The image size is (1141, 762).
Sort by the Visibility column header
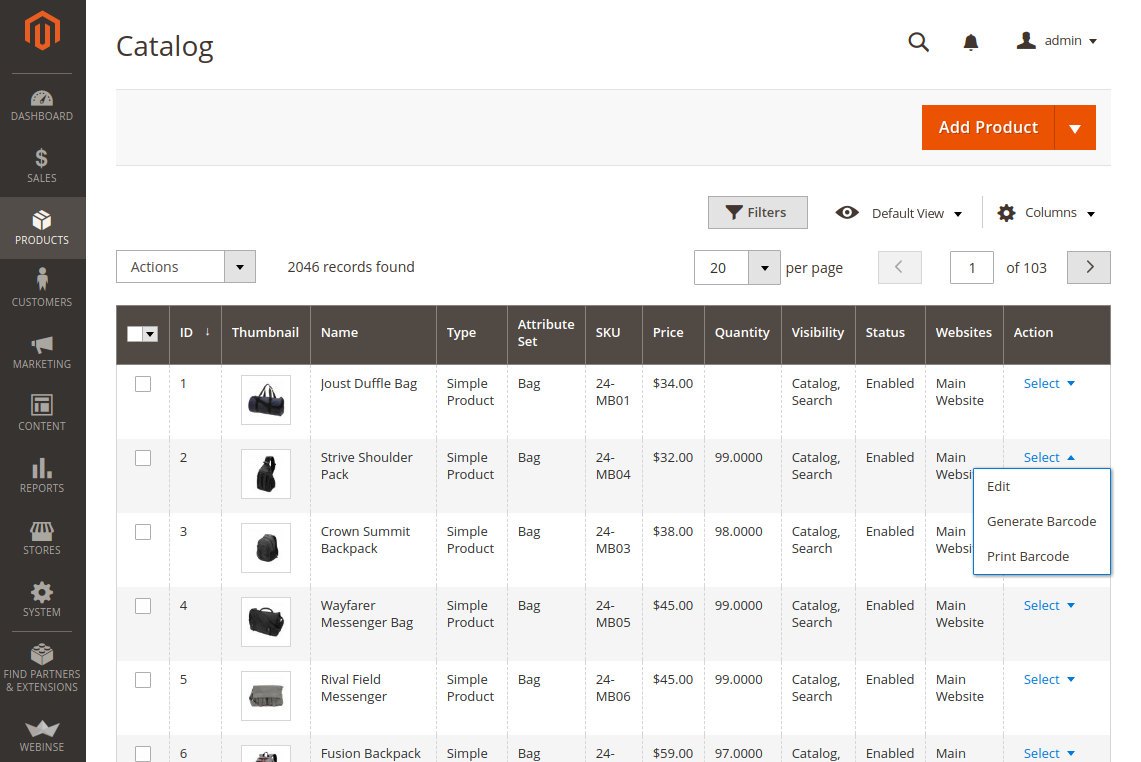pyautogui.click(x=818, y=333)
